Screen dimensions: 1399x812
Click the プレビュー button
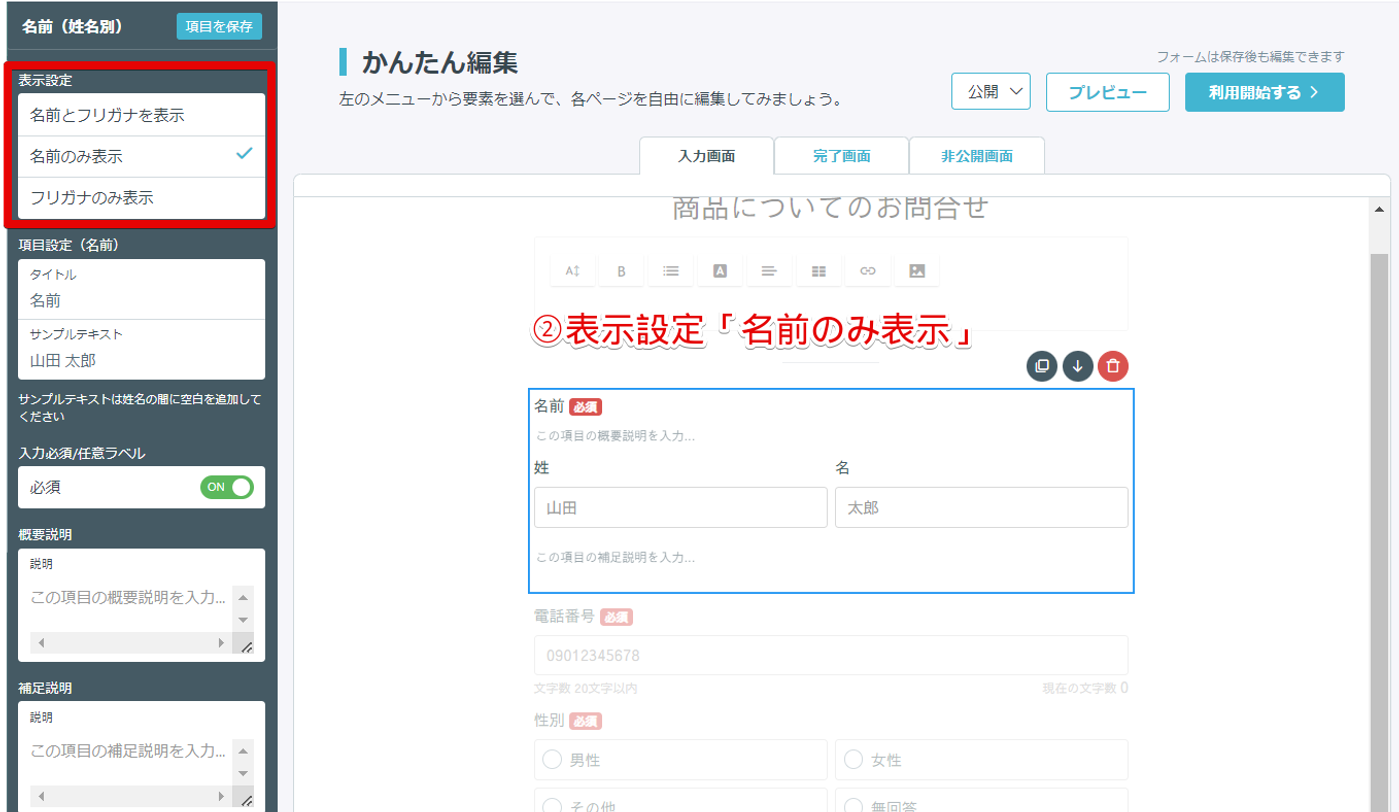(1108, 92)
